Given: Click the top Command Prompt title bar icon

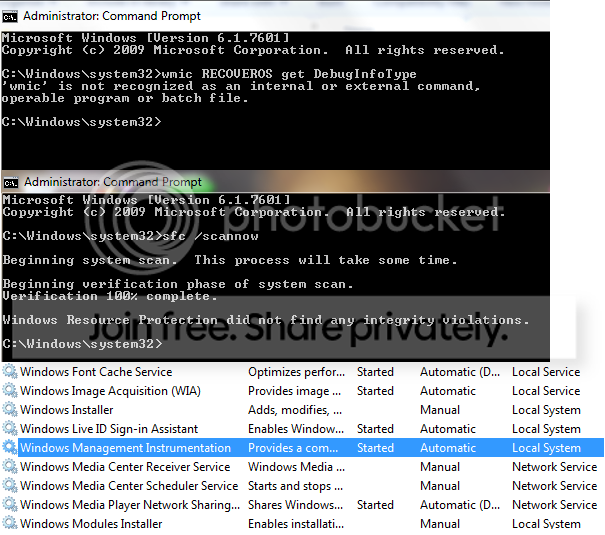Looking at the screenshot, I should pyautogui.click(x=10, y=17).
